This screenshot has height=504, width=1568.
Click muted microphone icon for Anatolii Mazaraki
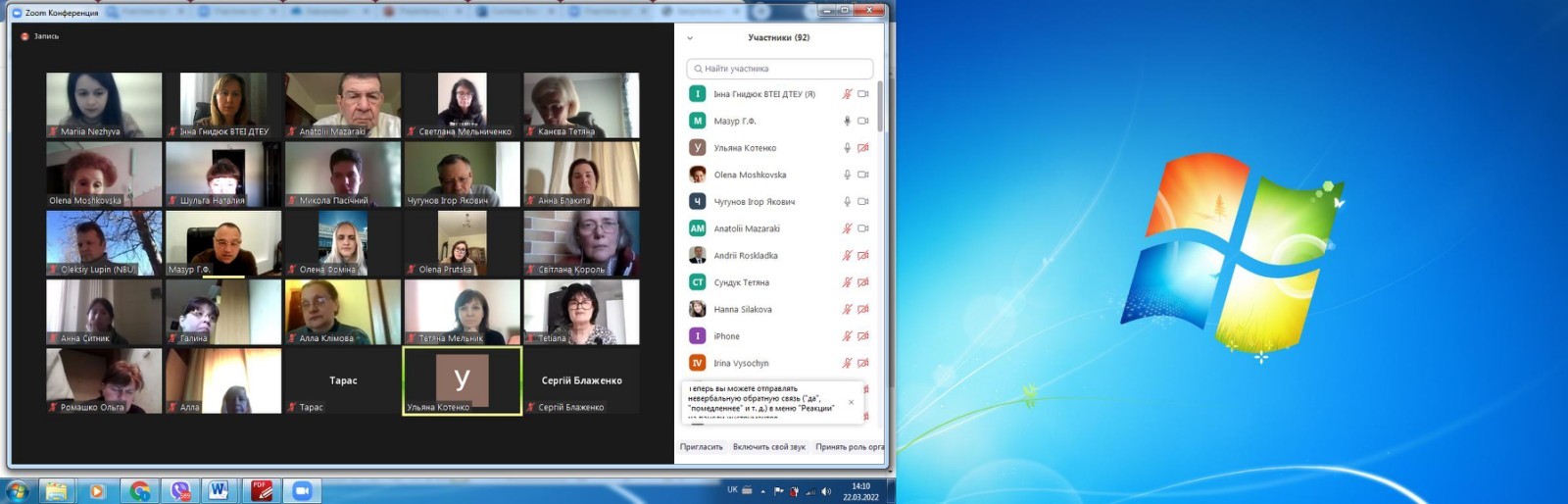click(x=847, y=228)
